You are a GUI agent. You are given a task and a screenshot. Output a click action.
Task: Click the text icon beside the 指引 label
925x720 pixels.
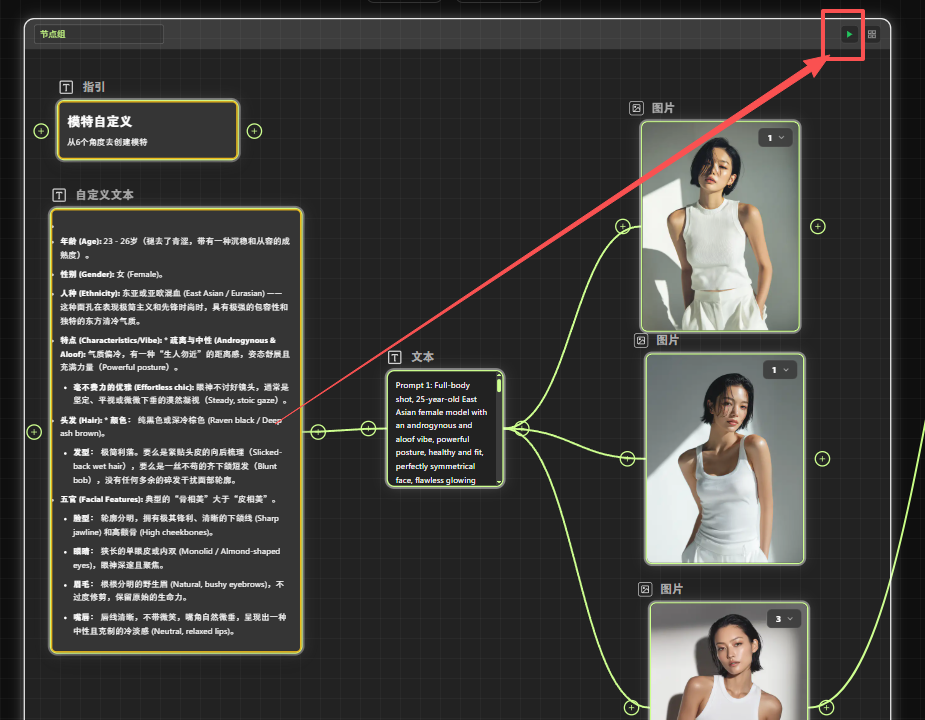click(x=67, y=88)
